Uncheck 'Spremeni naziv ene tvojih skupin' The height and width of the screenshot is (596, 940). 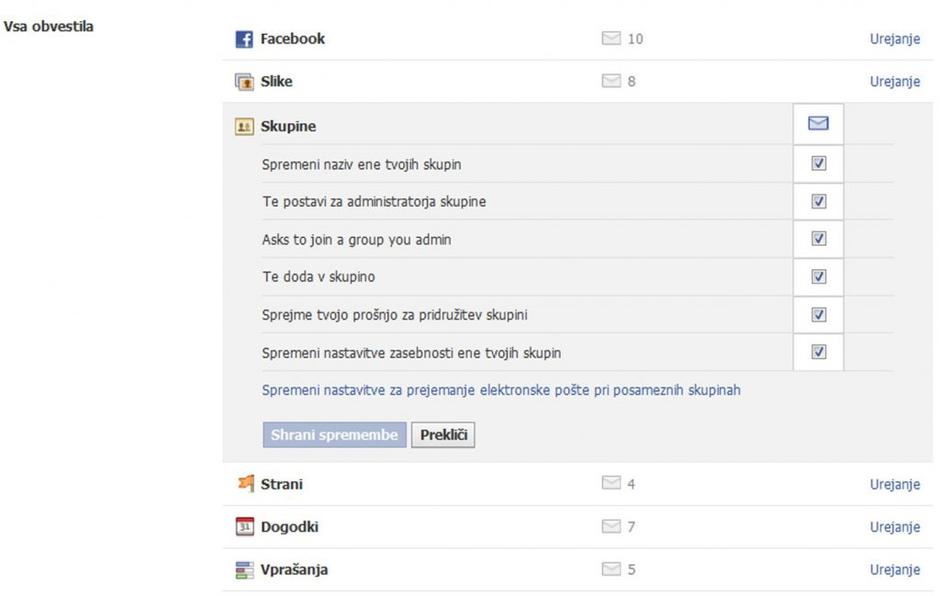817,163
